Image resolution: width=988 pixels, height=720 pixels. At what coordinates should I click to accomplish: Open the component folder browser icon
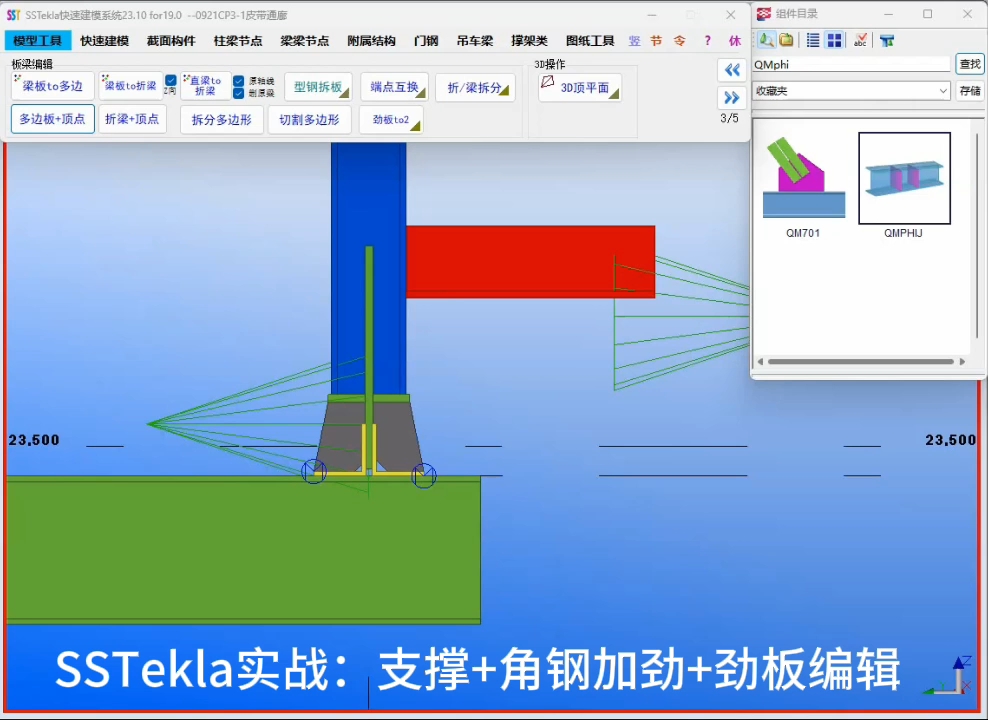pos(787,40)
